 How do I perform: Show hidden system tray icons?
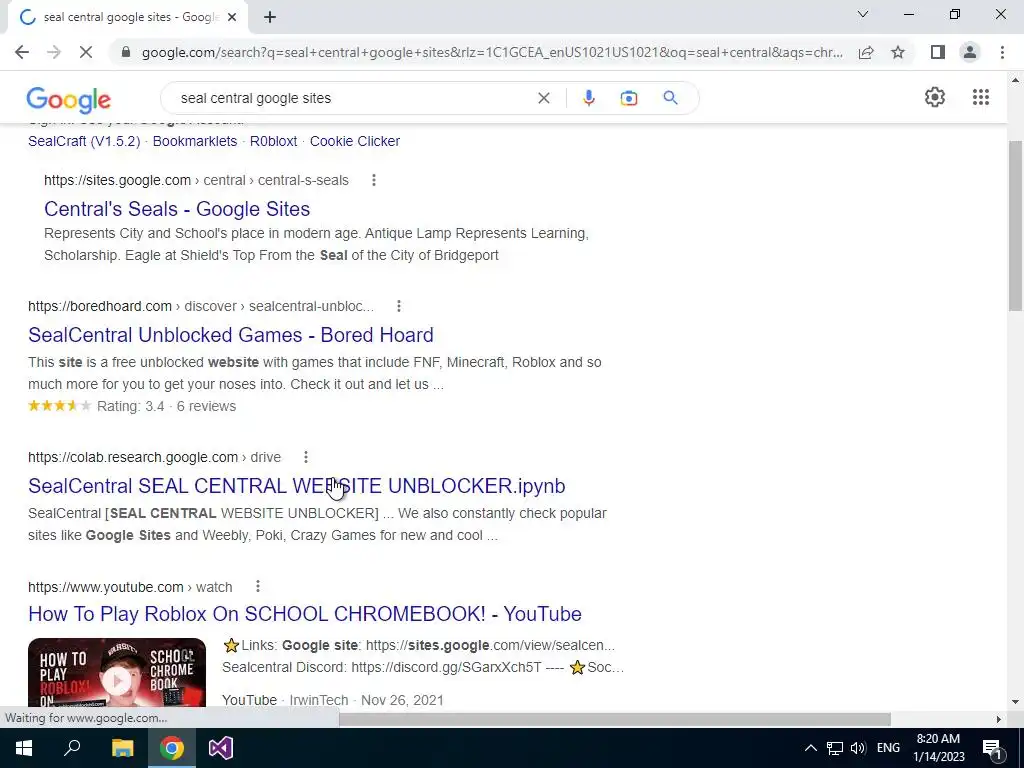810,748
